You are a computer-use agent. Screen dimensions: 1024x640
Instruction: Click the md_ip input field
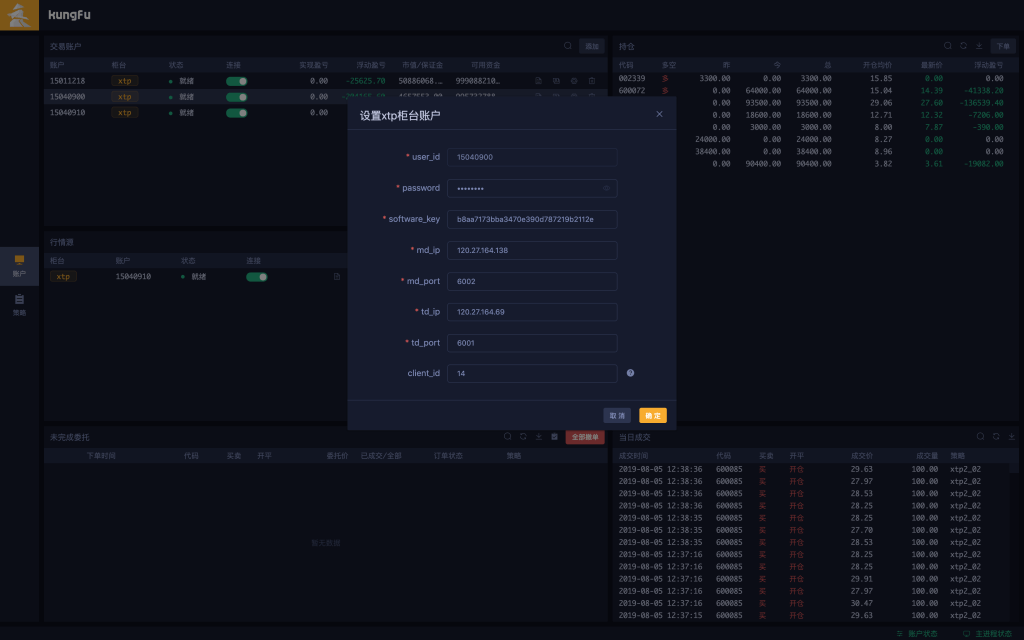point(532,250)
